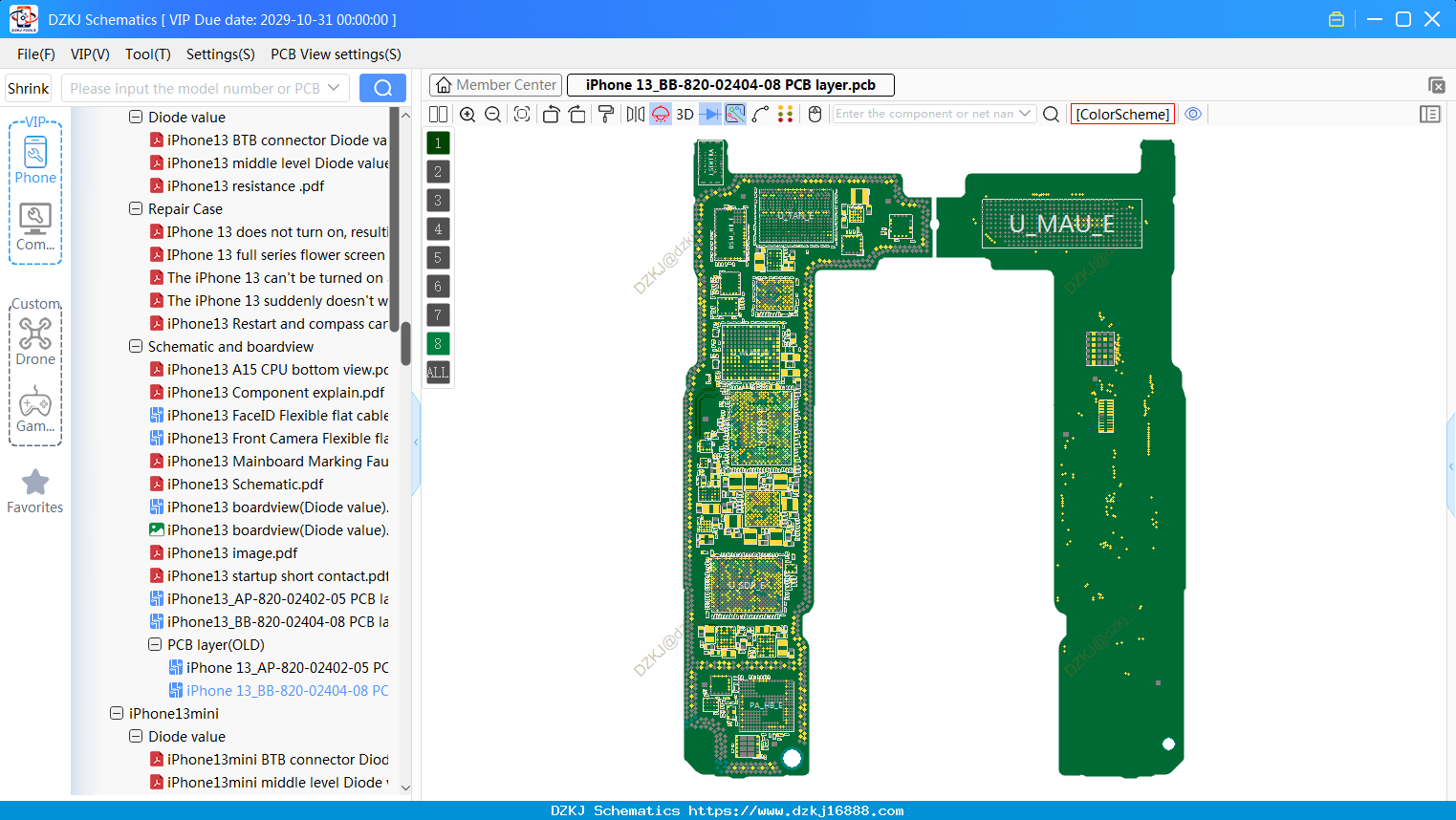The height and width of the screenshot is (820, 1456).
Task: Fit the PCB to the window
Action: pos(522,114)
